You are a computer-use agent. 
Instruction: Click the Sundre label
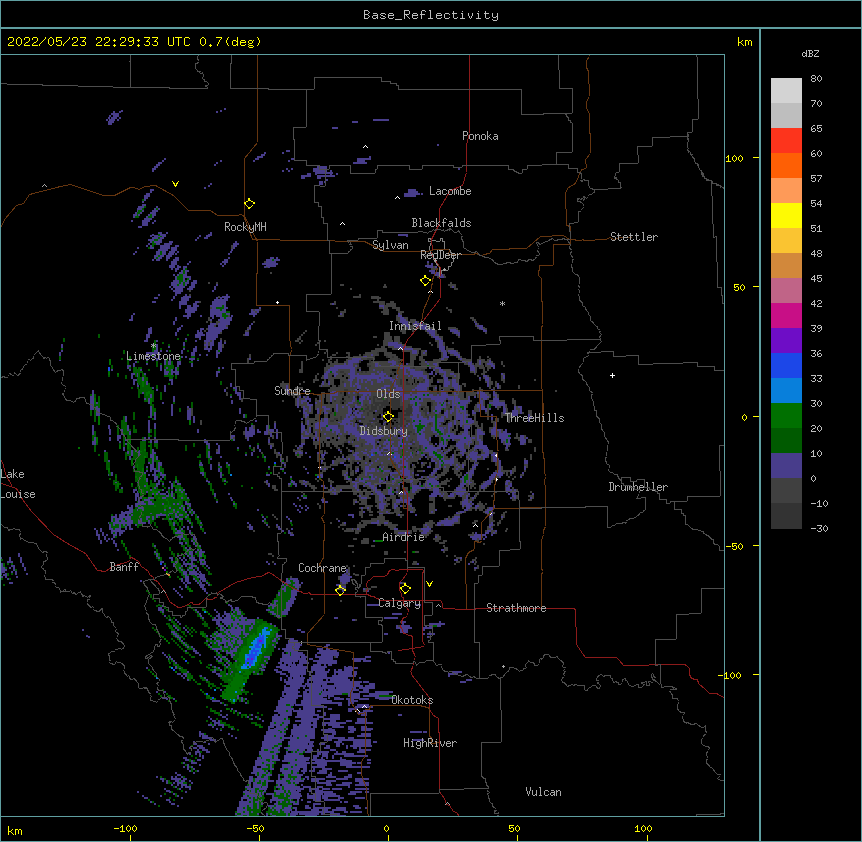point(292,391)
